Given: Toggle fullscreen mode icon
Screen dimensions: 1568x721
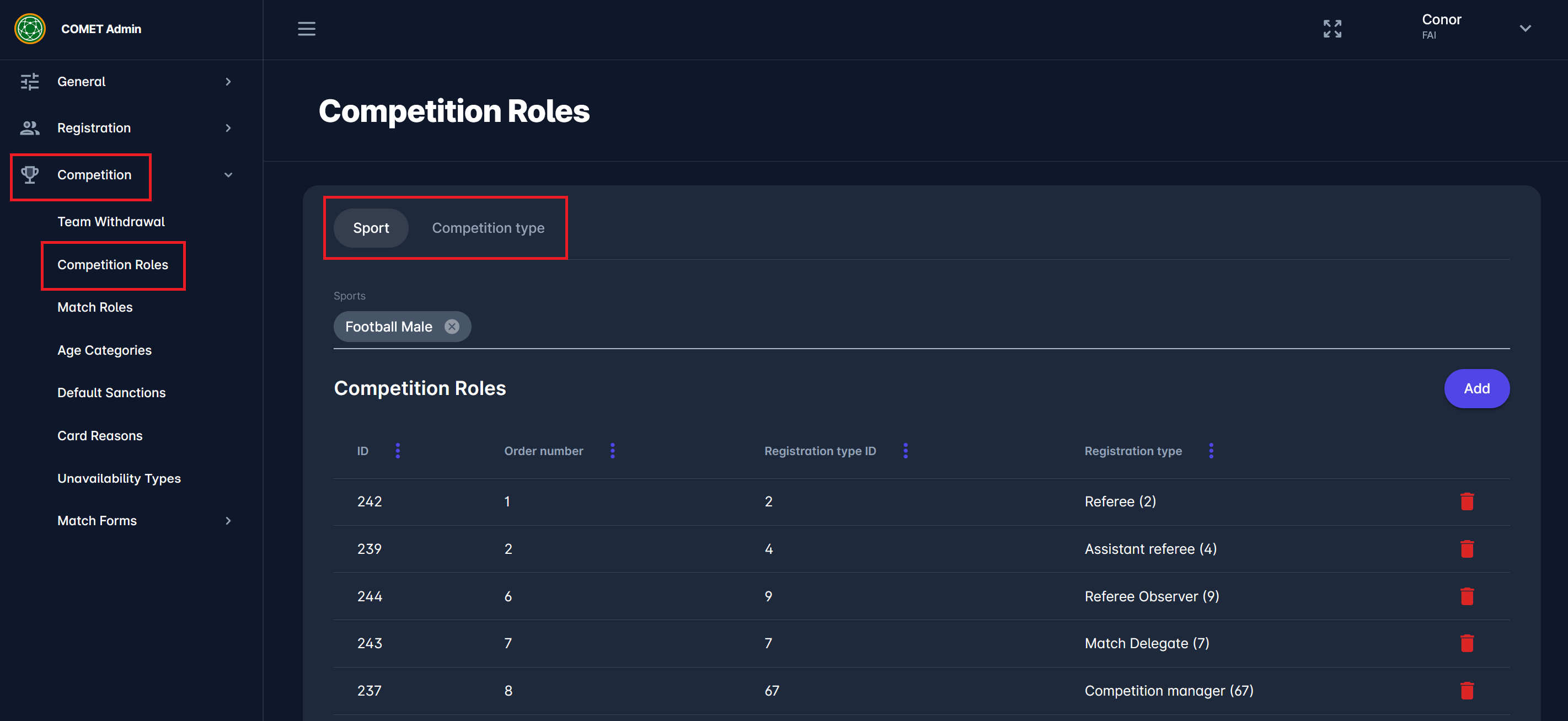Looking at the screenshot, I should 1332,29.
